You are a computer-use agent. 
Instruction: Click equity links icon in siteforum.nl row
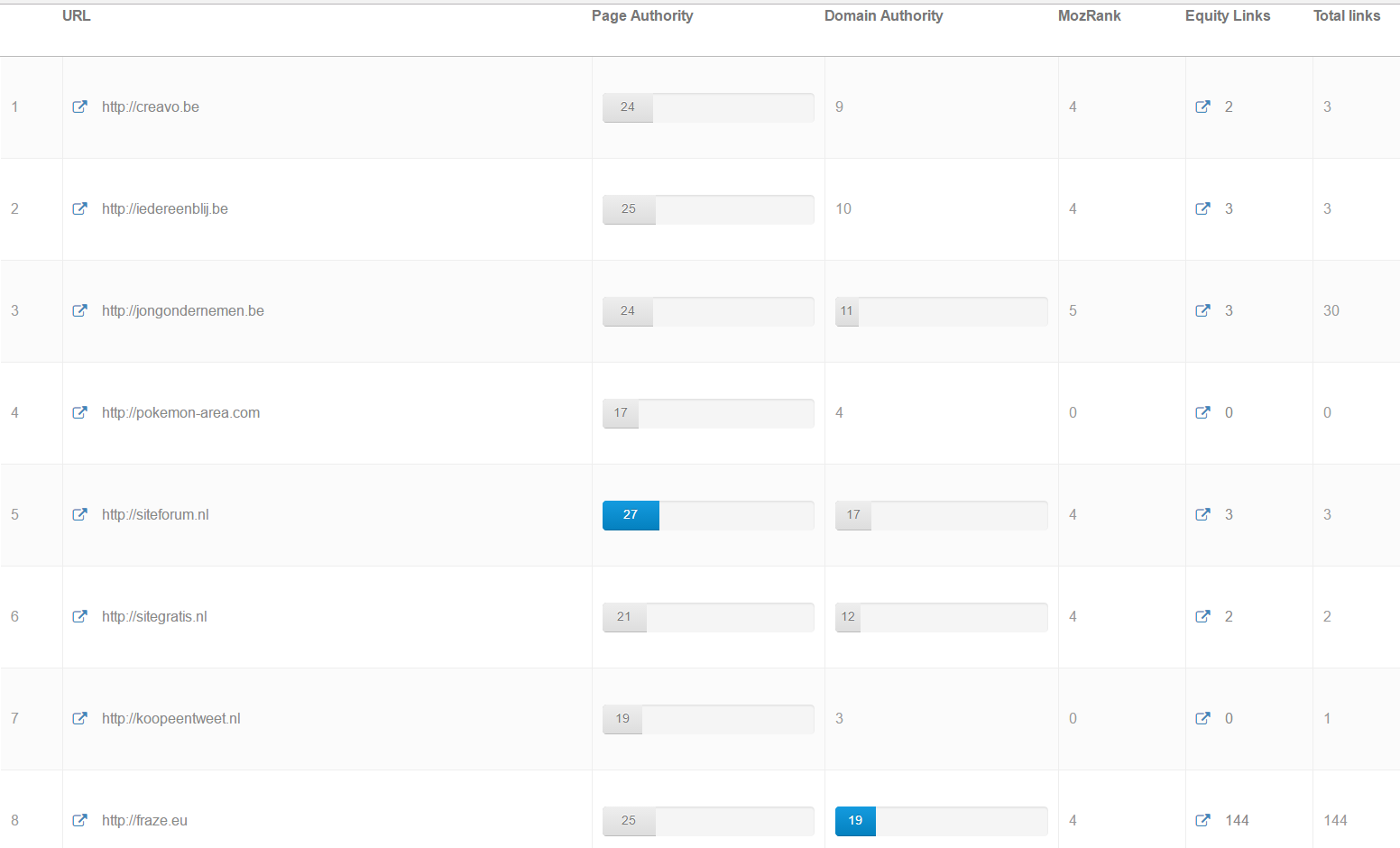point(1202,514)
